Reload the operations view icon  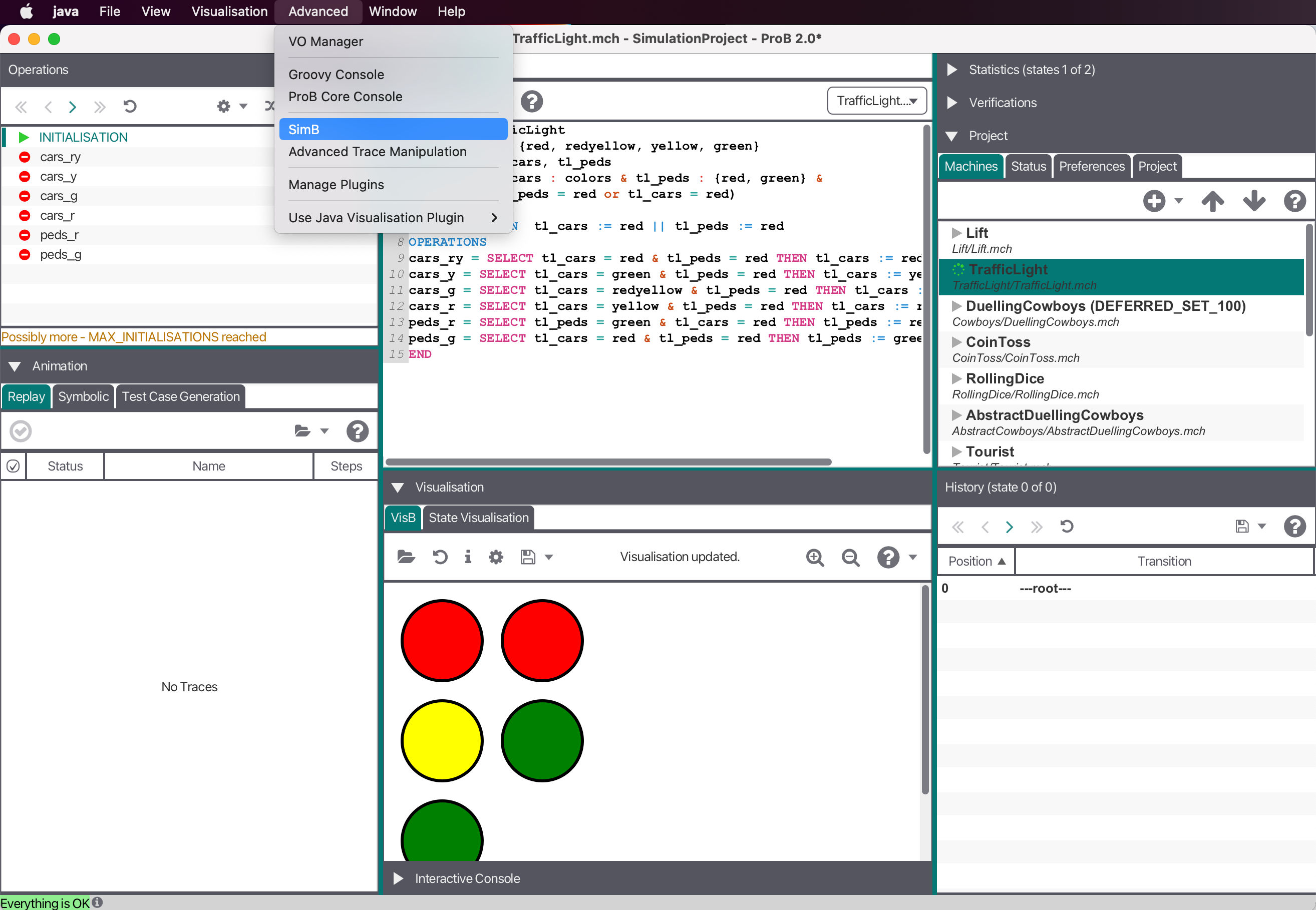click(130, 107)
